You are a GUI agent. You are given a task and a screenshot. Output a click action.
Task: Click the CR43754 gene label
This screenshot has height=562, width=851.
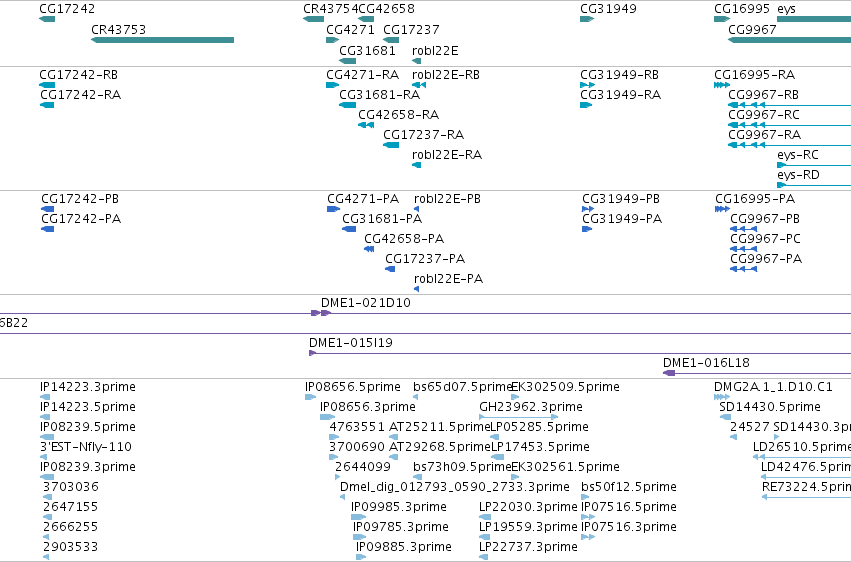(x=331, y=9)
